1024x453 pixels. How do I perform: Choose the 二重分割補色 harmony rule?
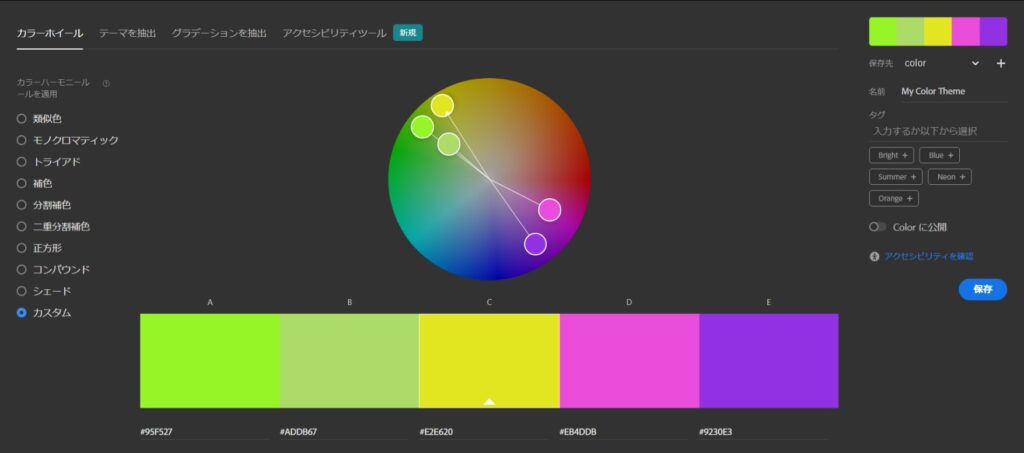[53, 226]
